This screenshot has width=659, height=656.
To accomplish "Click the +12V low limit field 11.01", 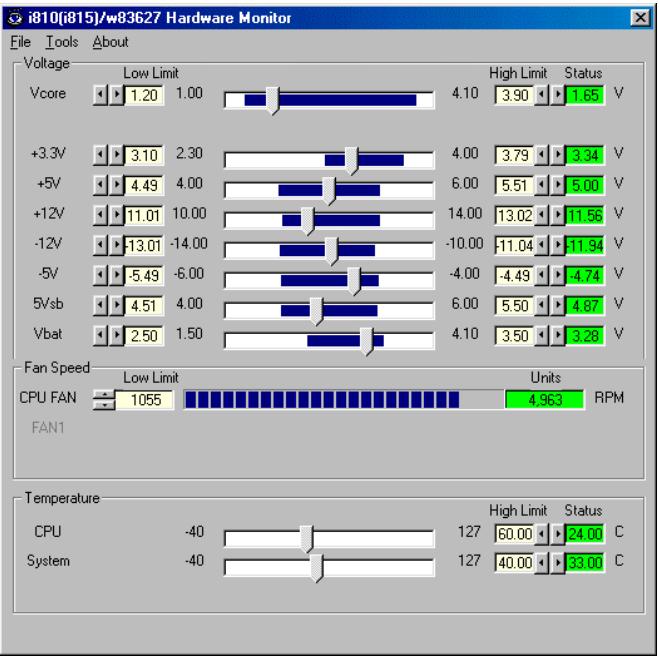I will click(144, 215).
